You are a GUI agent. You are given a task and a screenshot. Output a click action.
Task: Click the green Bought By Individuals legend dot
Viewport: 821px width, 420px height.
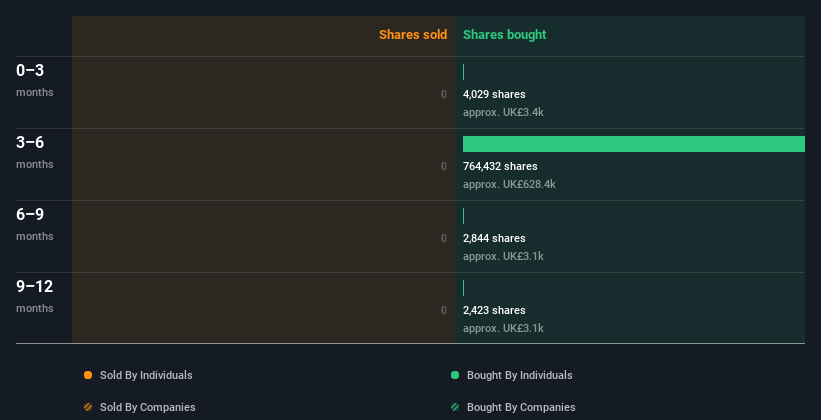coord(455,375)
